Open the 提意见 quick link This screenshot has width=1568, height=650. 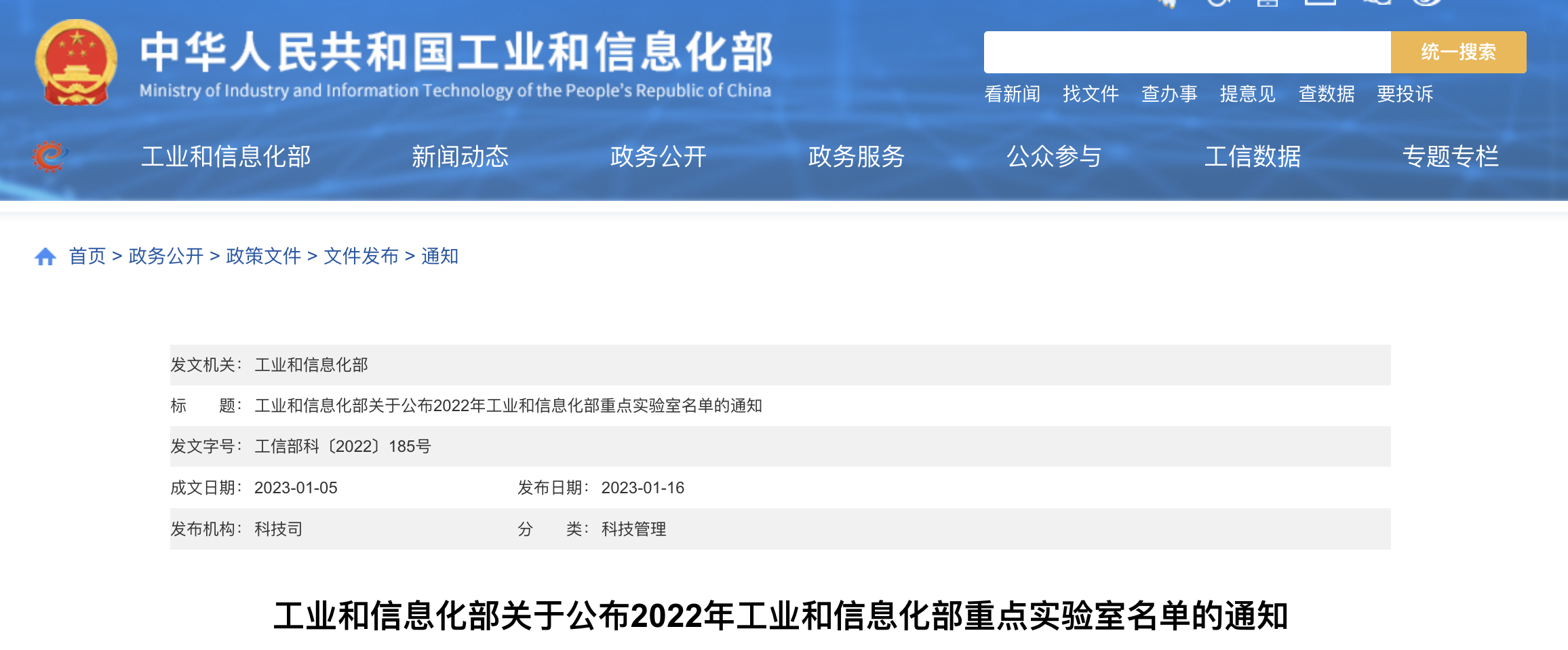click(x=1248, y=94)
